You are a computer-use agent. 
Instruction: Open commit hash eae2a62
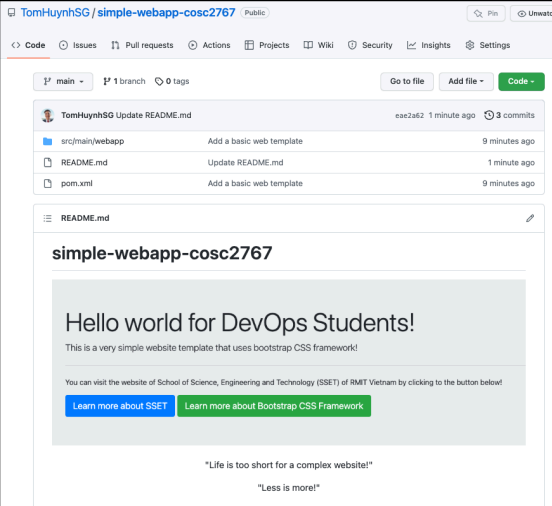pyautogui.click(x=409, y=115)
